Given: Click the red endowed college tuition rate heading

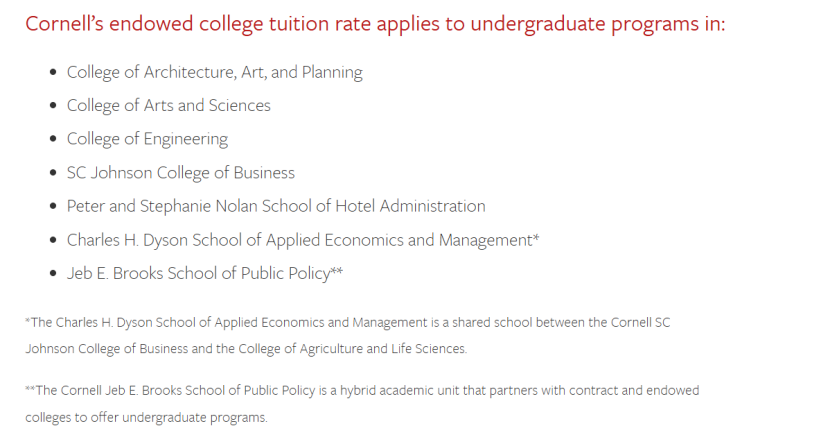Looking at the screenshot, I should (x=375, y=24).
